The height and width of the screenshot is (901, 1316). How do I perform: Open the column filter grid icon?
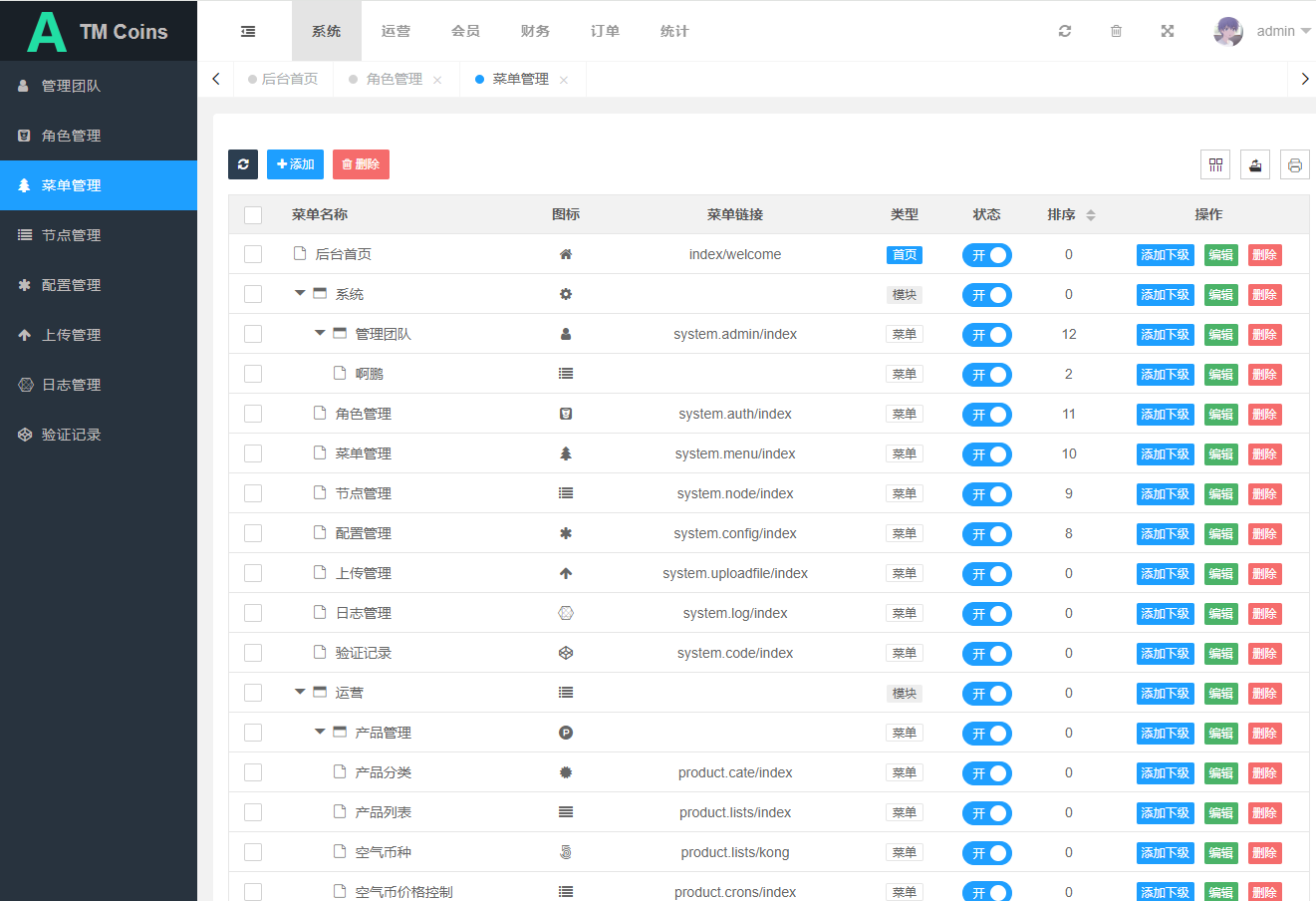coord(1215,165)
